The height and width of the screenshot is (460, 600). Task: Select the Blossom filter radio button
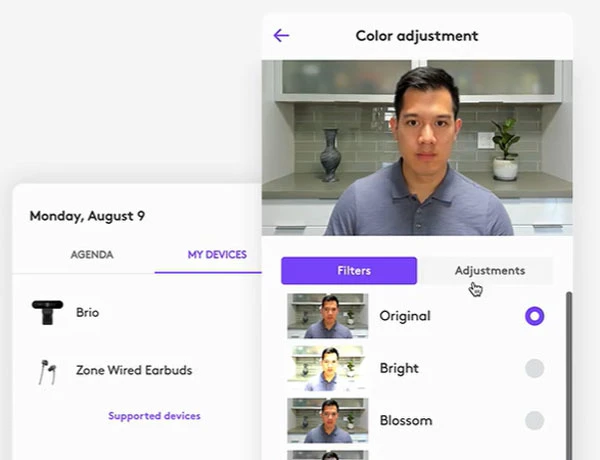coord(535,420)
